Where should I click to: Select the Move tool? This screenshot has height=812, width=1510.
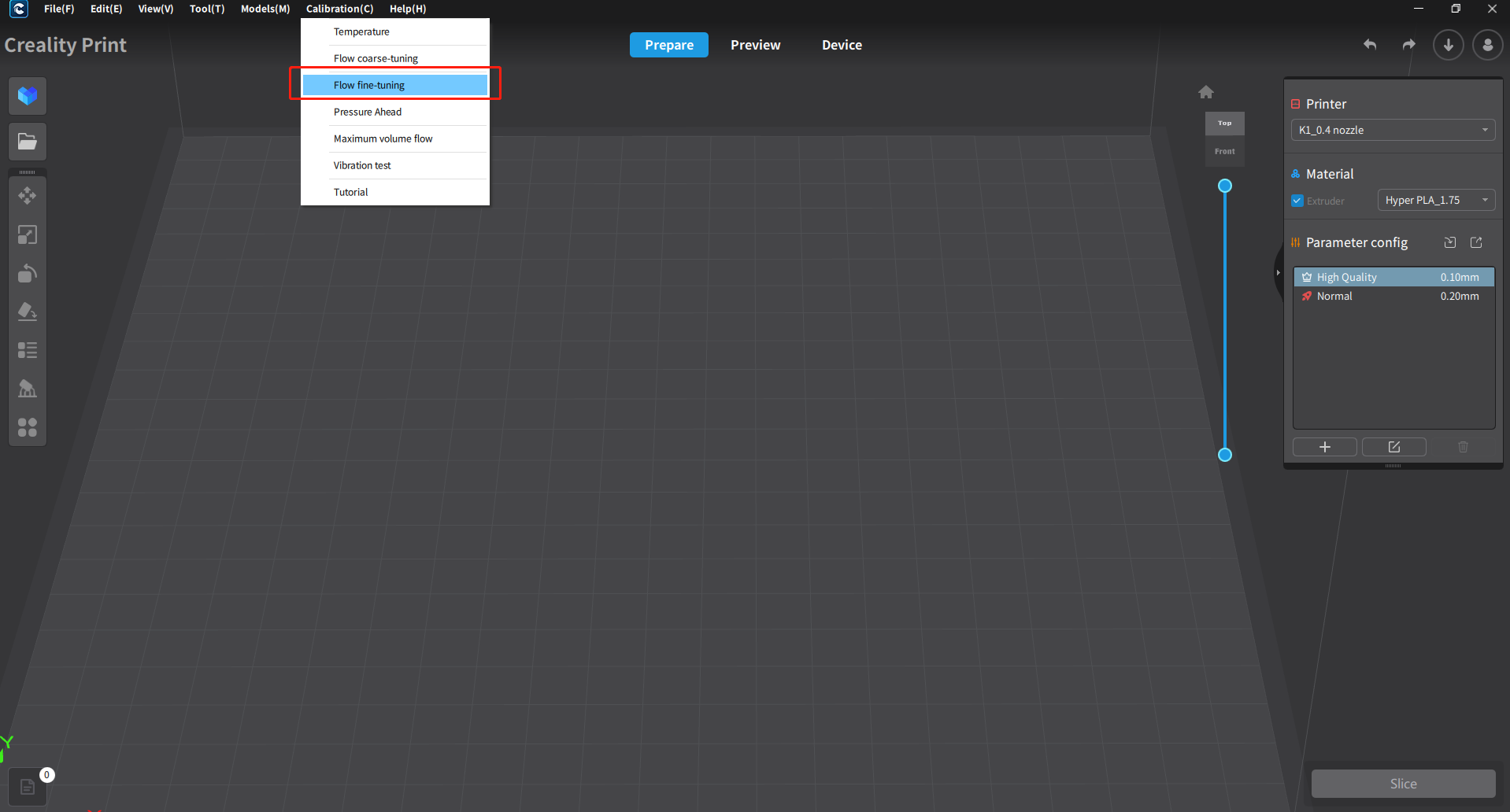[28, 196]
